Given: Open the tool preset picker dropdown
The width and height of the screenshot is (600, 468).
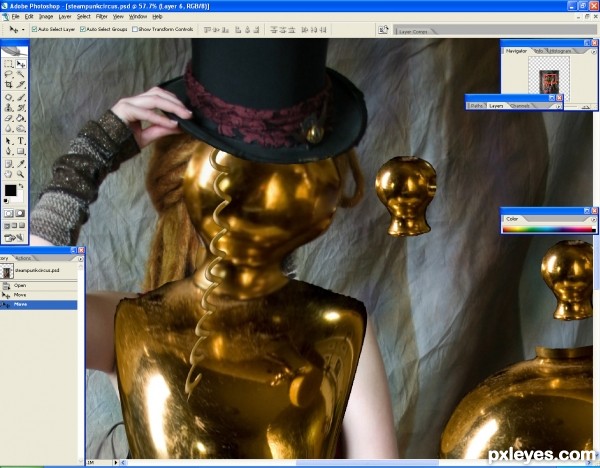Looking at the screenshot, I should point(23,29).
